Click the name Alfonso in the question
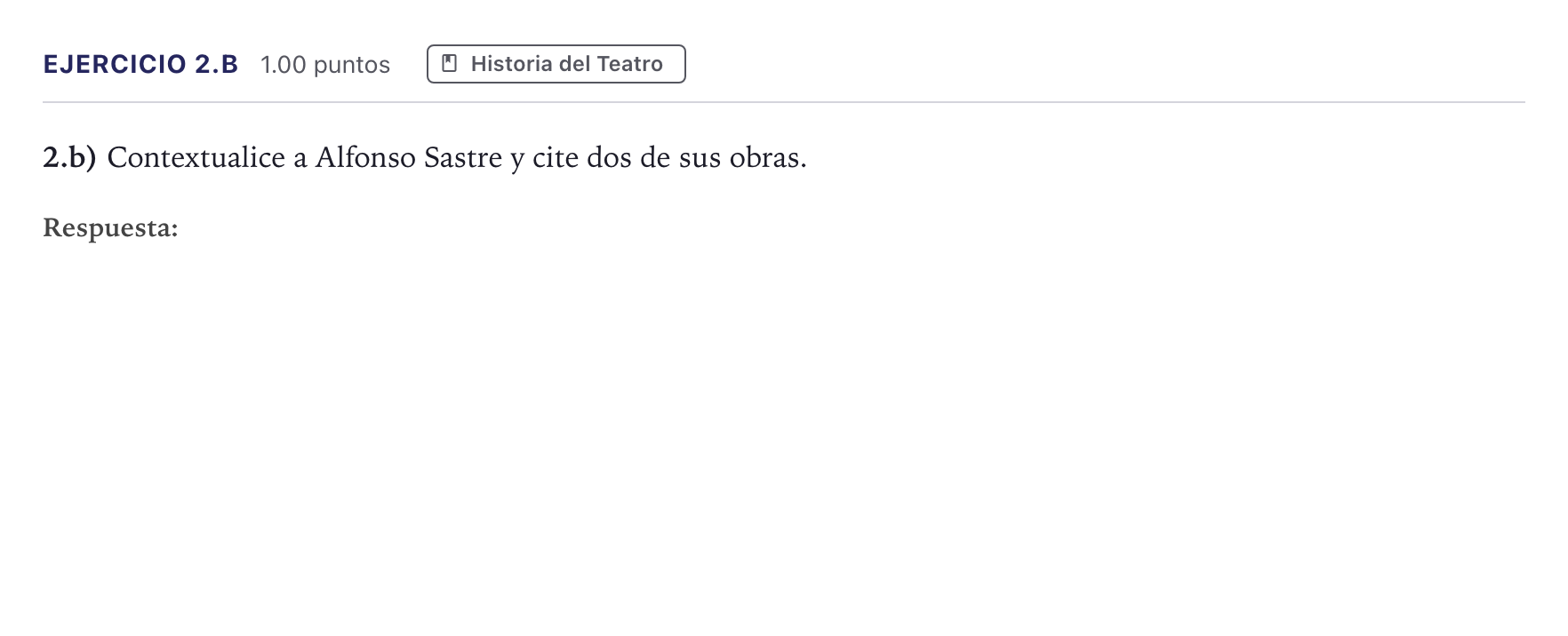This screenshot has width=1568, height=636. click(365, 157)
